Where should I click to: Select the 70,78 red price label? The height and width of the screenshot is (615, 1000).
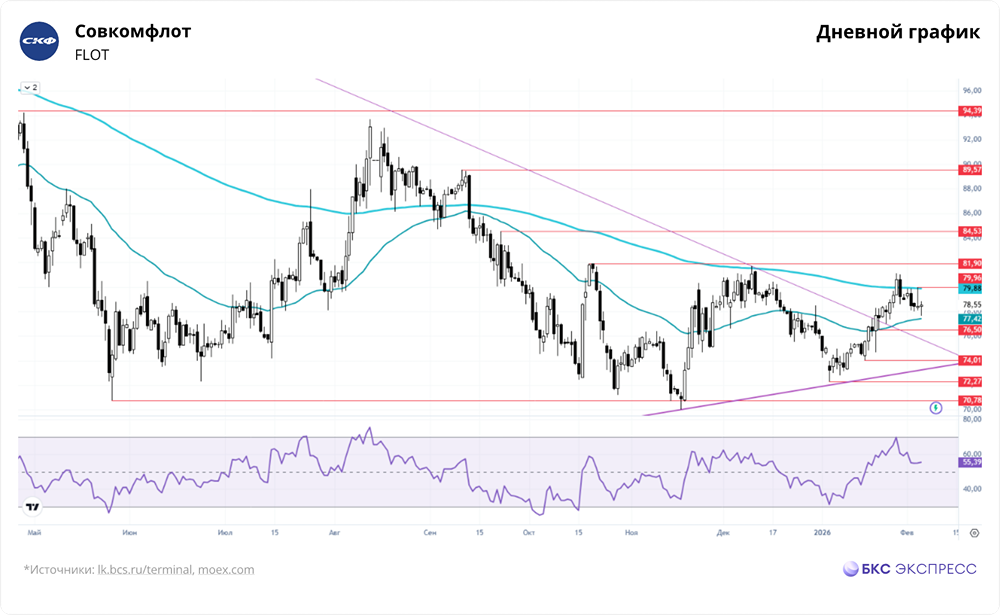(971, 400)
